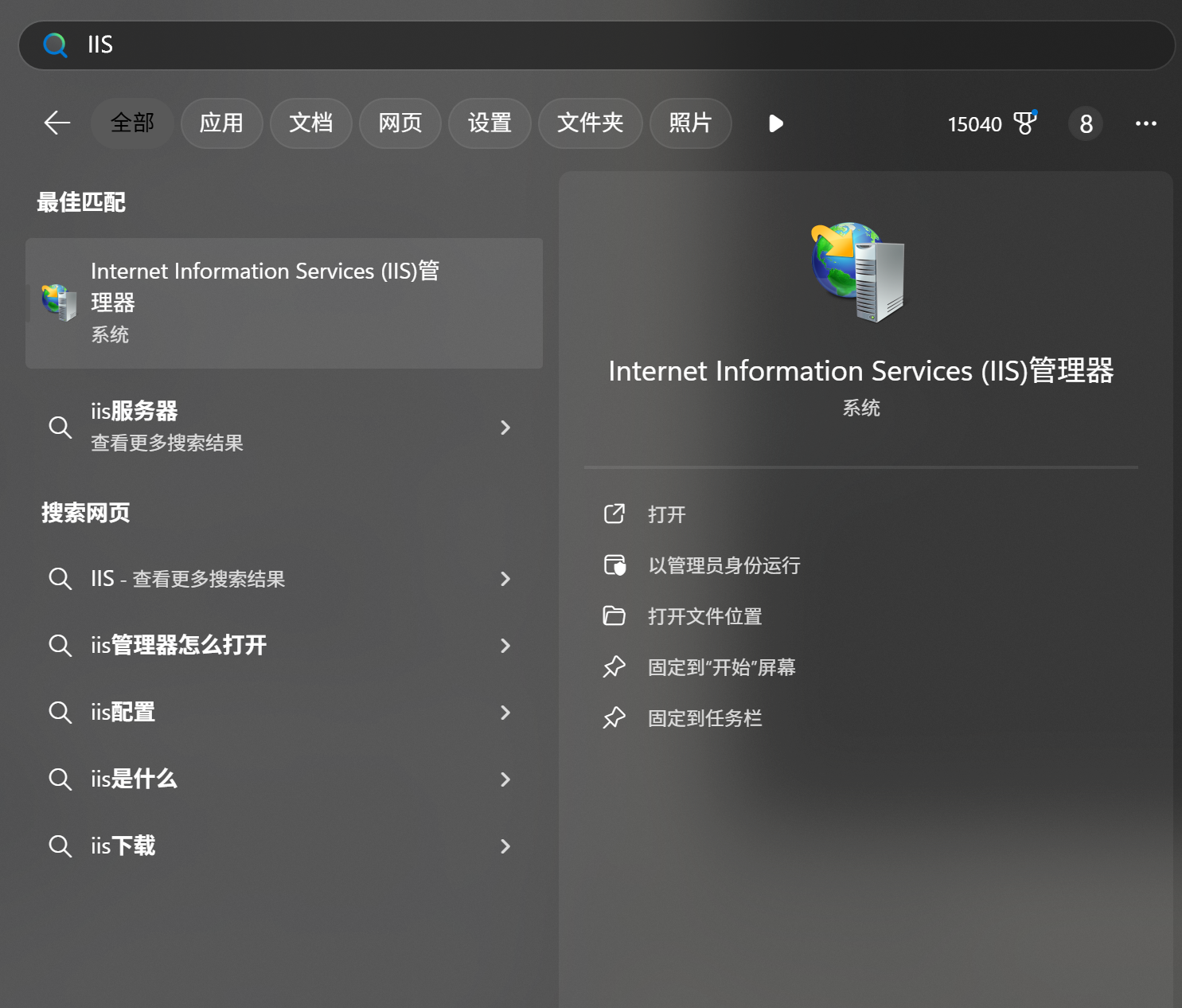Image resolution: width=1182 pixels, height=1008 pixels.
Task: Expand chevron for iis是什么
Action: [505, 779]
